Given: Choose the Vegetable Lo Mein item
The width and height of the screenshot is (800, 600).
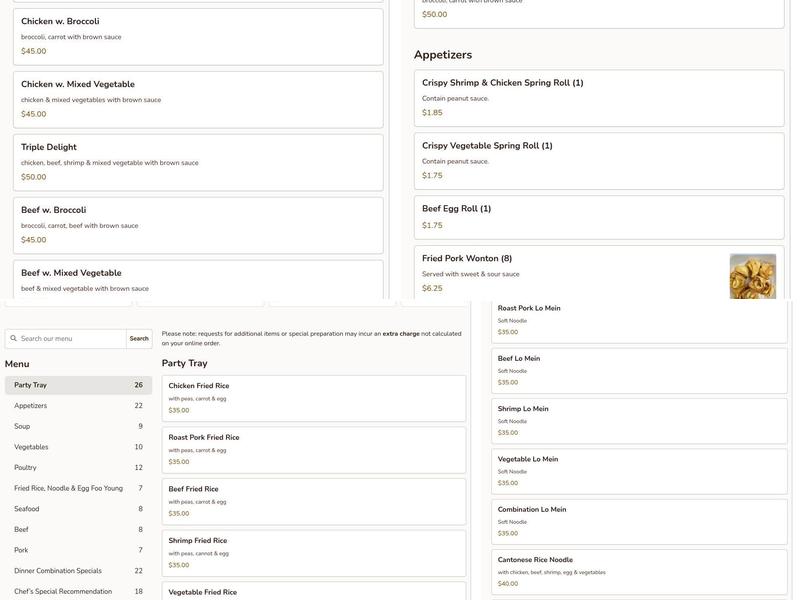Looking at the screenshot, I should 638,470.
